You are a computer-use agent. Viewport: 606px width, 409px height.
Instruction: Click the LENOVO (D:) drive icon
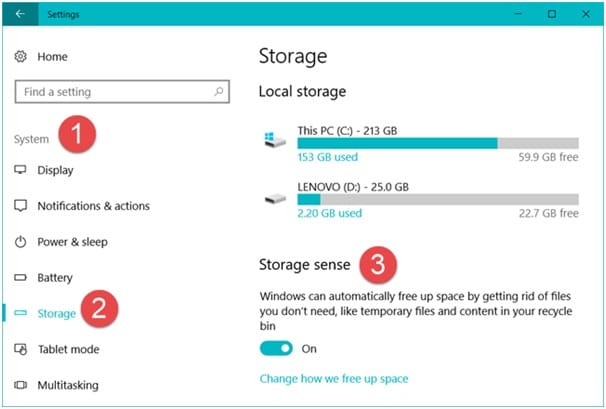point(275,199)
